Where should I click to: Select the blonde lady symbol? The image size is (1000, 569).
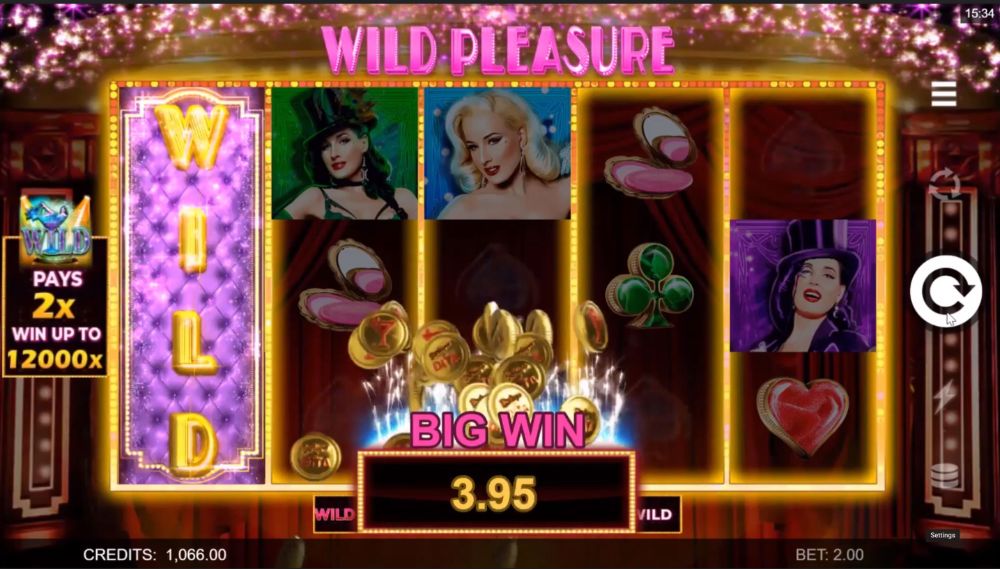tap(497, 154)
